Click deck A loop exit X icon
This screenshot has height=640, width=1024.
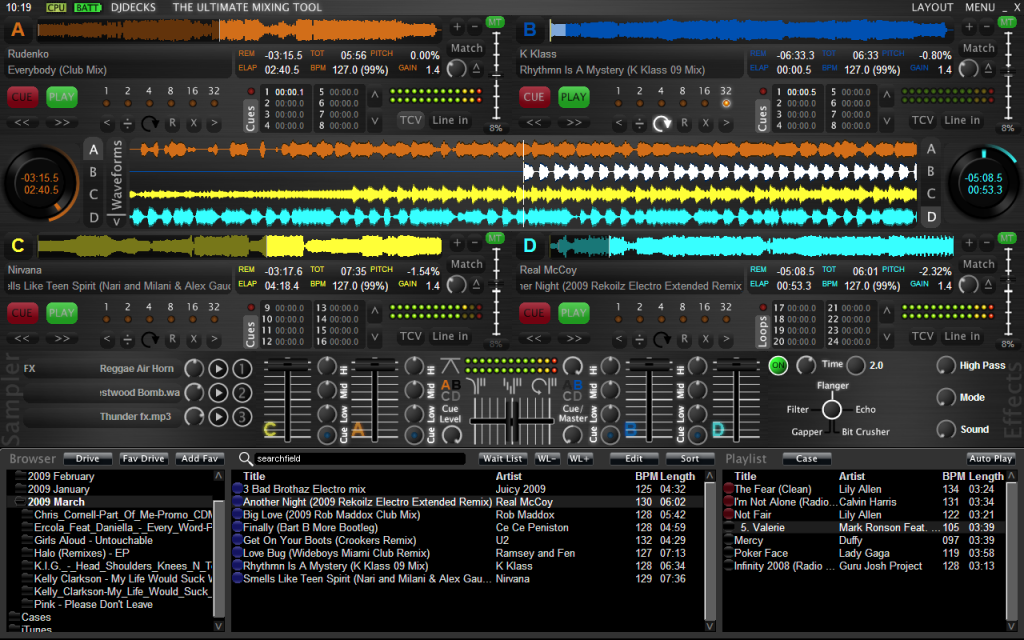(193, 122)
